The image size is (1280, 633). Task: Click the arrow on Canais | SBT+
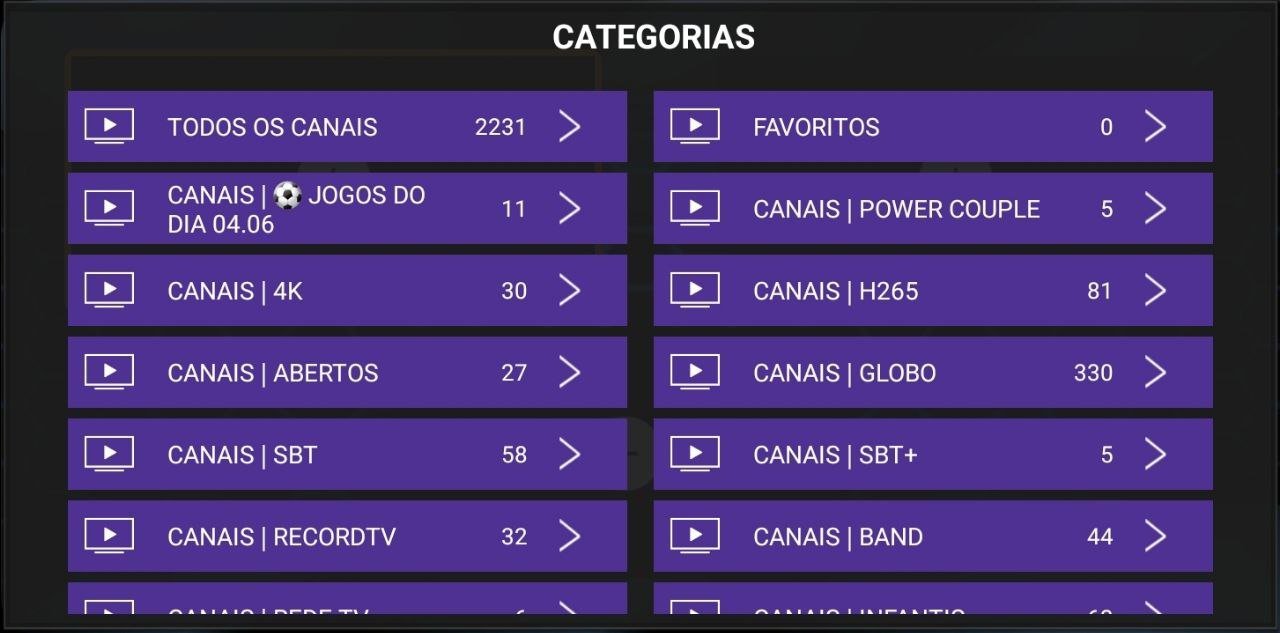(x=1155, y=455)
